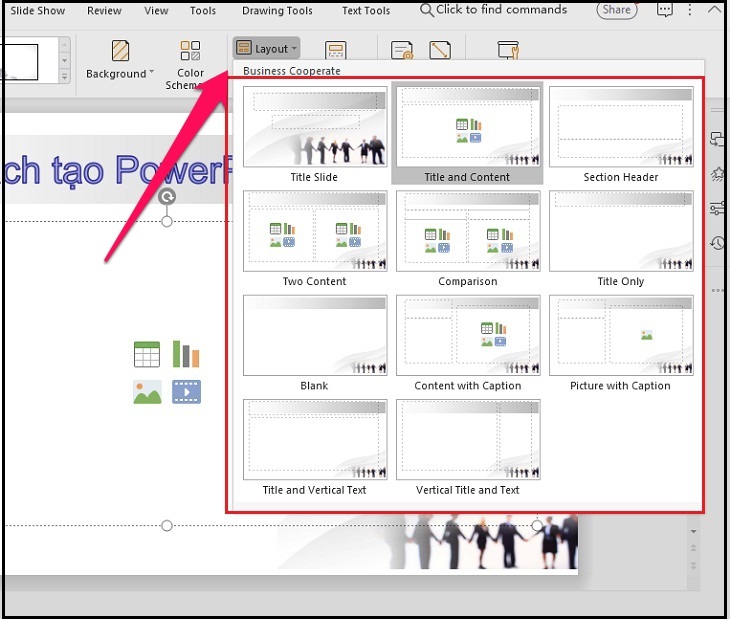Select the Title Slide layout
The height and width of the screenshot is (619, 730).
point(315,134)
